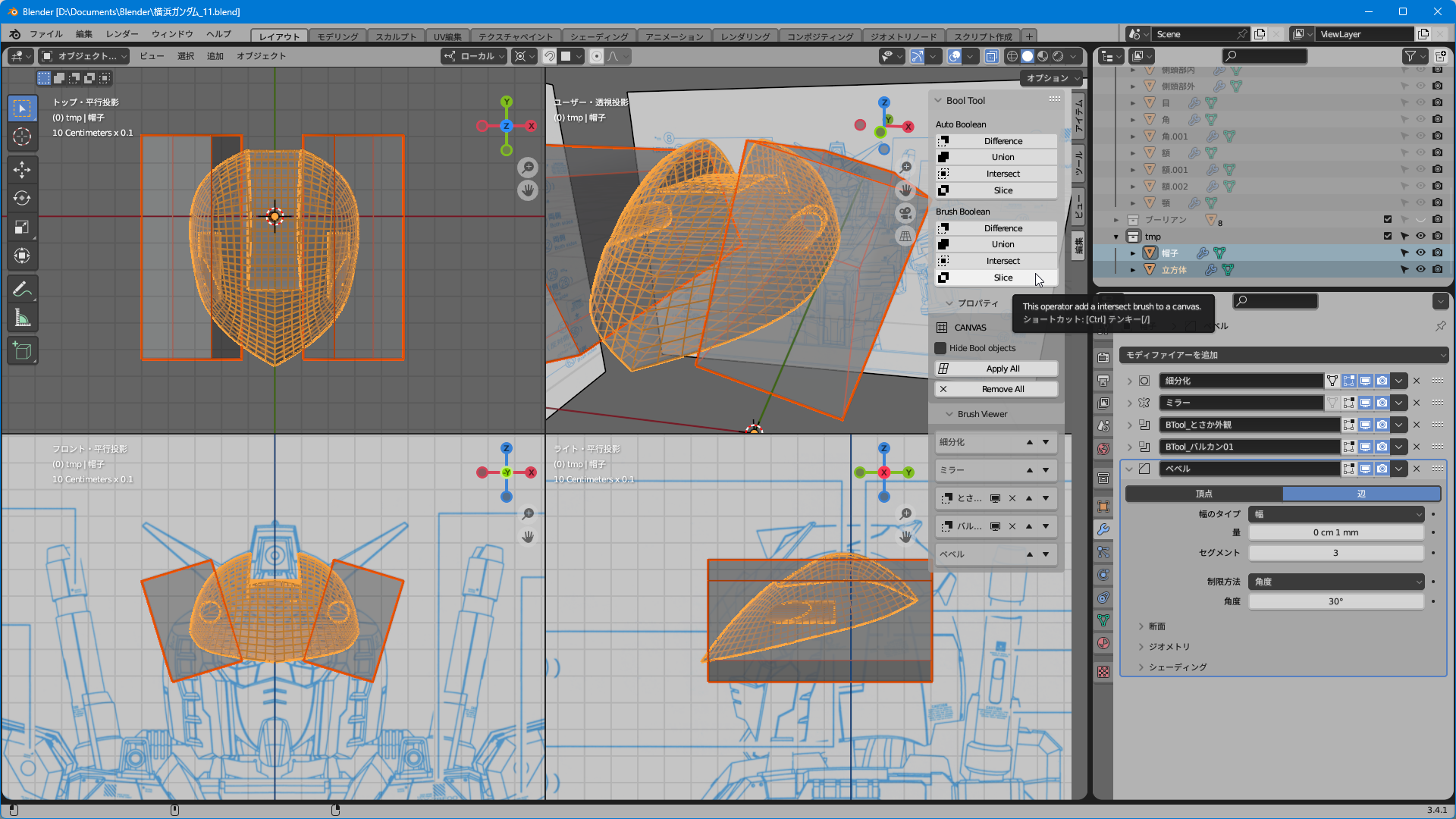Screen dimensions: 1456x819
Task: Enable the Hide Bool objects checkbox
Action: [x=941, y=348]
